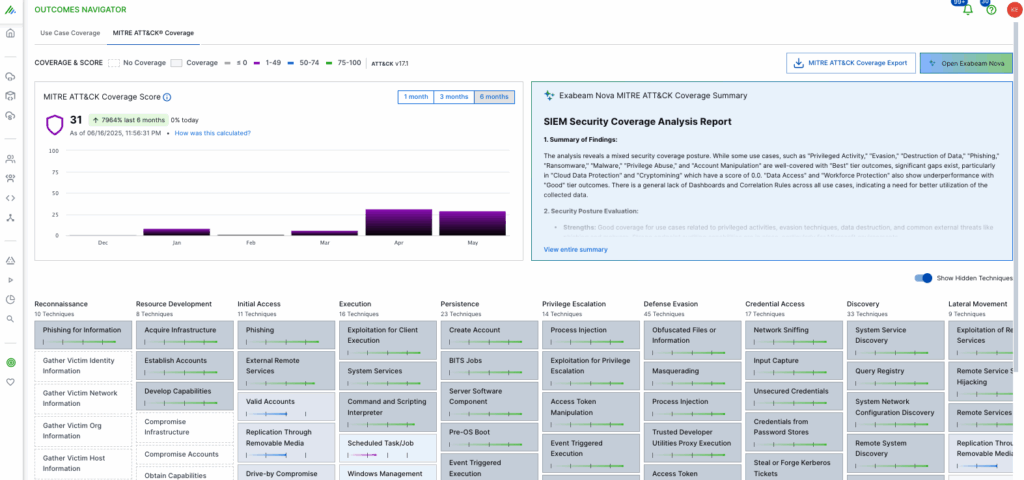Open the External Remote Services card
Viewport: 1024px width, 480px height.
(286, 370)
